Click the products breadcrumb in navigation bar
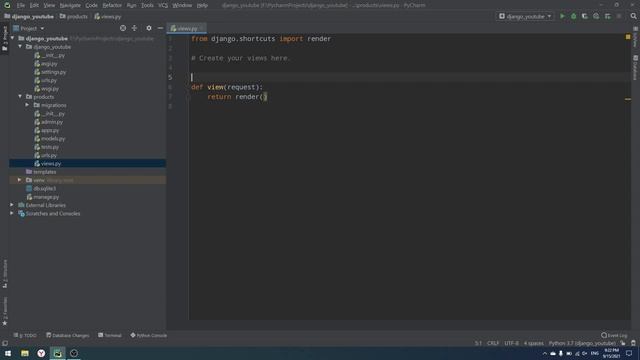This screenshot has height=360, width=640. coord(74,17)
